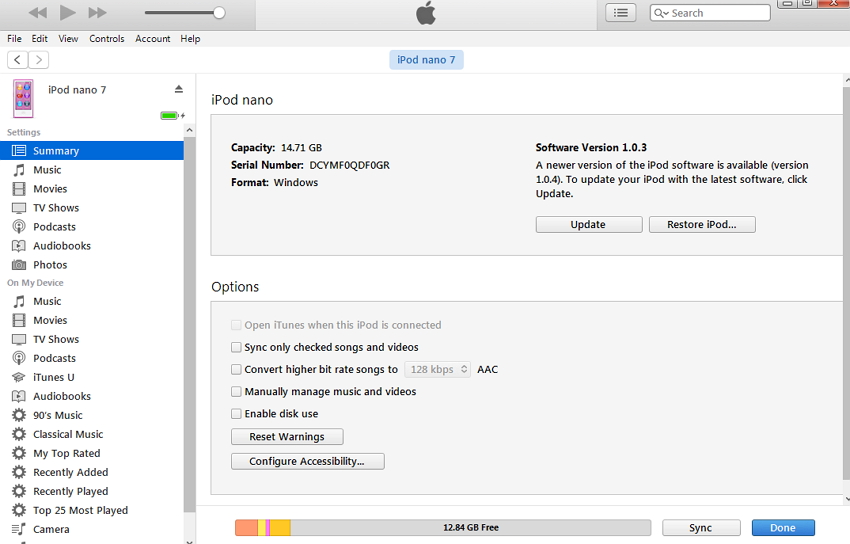Click the Restore iPod... button
The image size is (850, 544).
[x=702, y=225]
